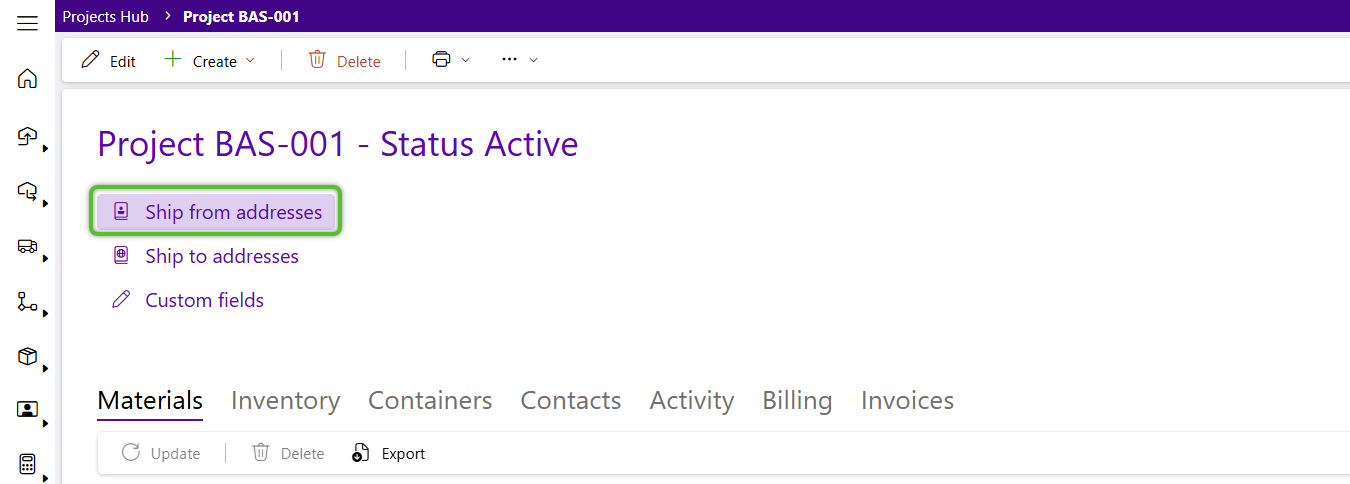Expand the print options dropdown

pos(450,60)
